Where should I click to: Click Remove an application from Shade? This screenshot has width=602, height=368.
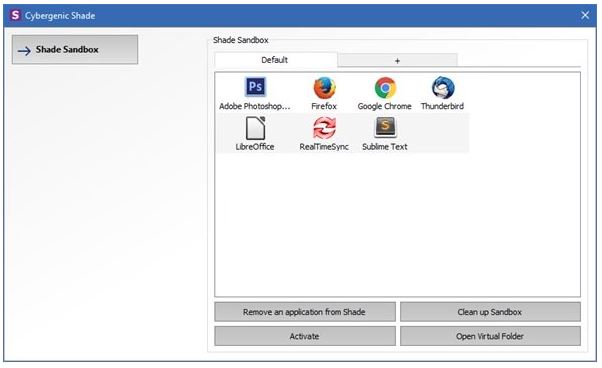[305, 312]
